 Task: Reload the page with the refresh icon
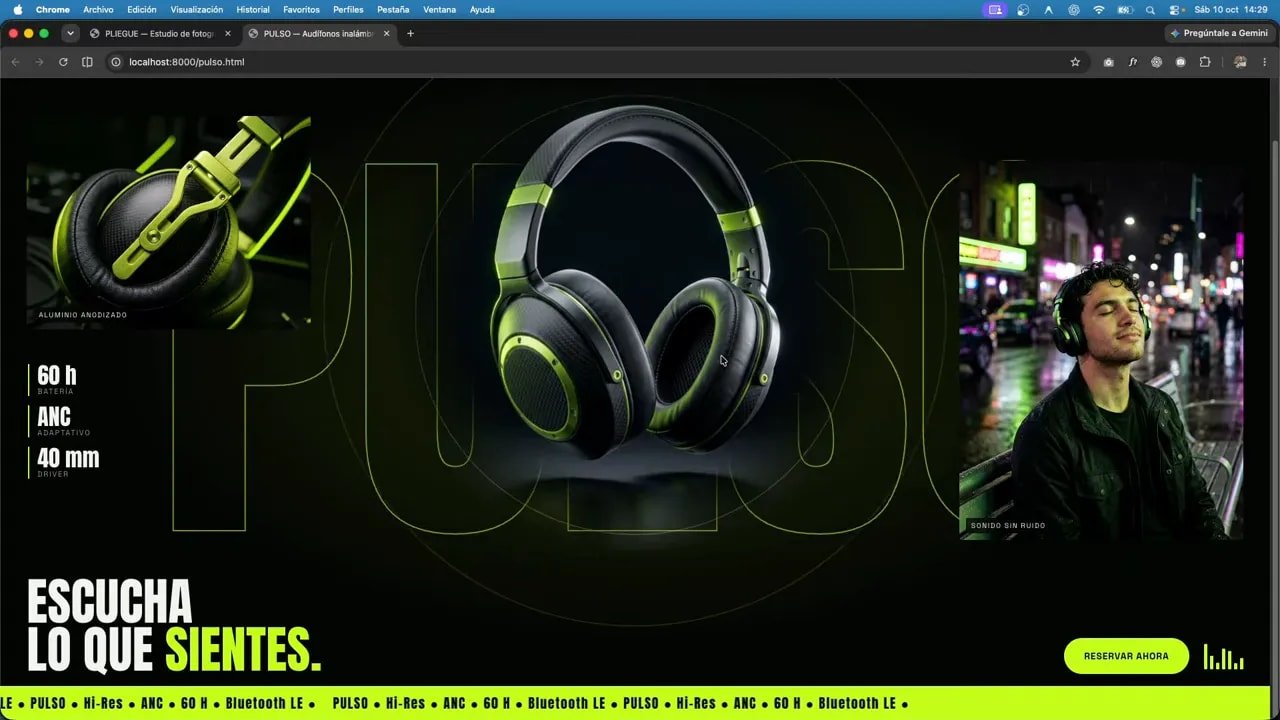click(x=63, y=62)
